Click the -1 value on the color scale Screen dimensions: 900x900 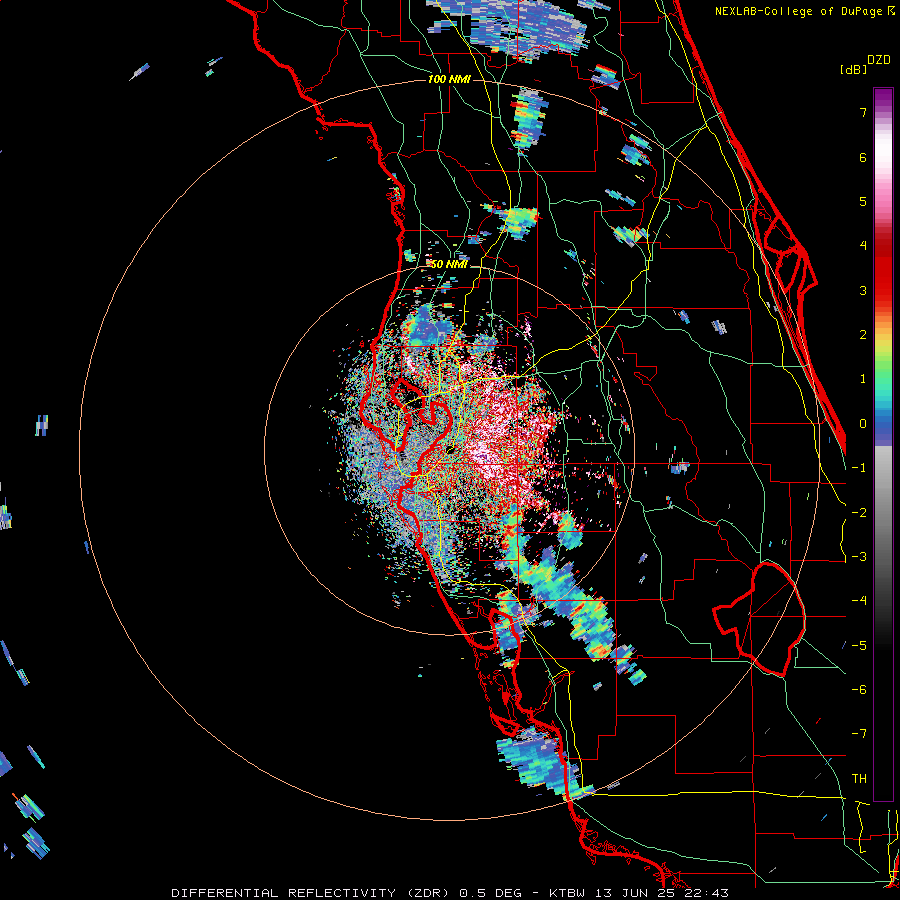click(x=859, y=468)
